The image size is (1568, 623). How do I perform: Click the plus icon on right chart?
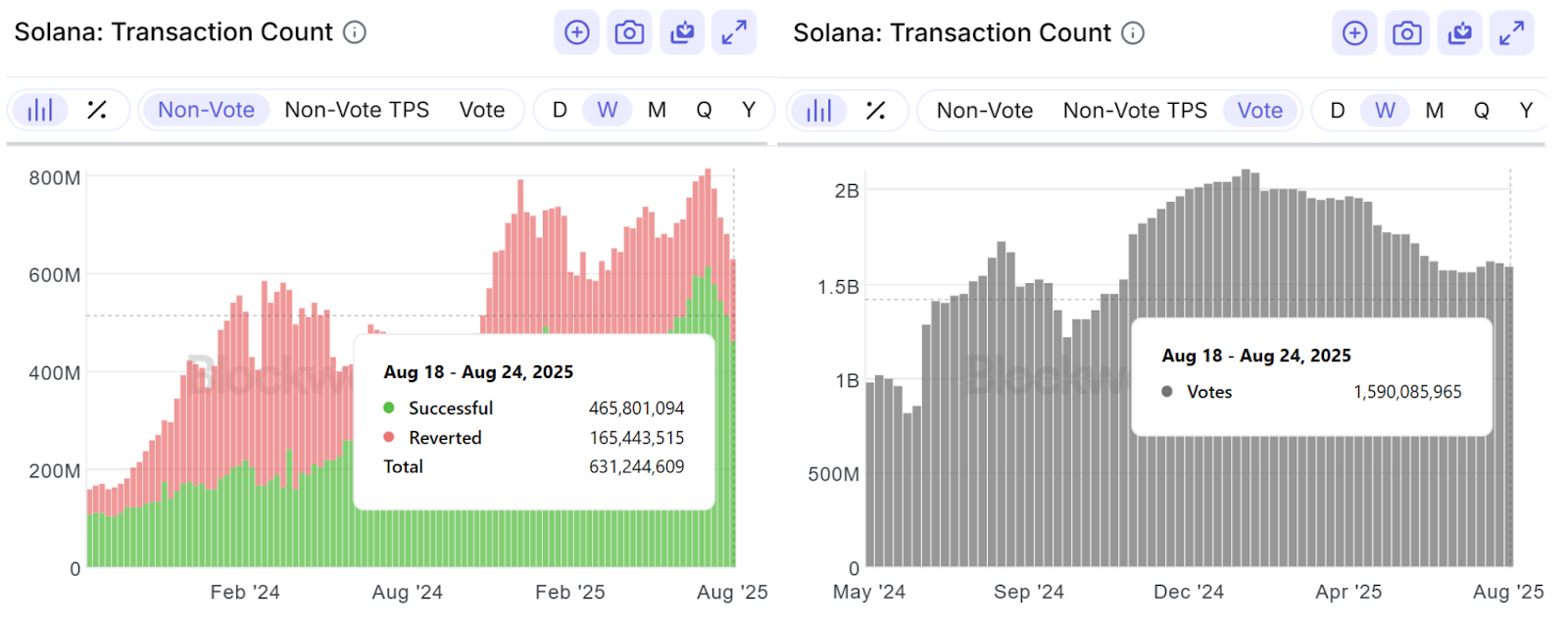1354,33
